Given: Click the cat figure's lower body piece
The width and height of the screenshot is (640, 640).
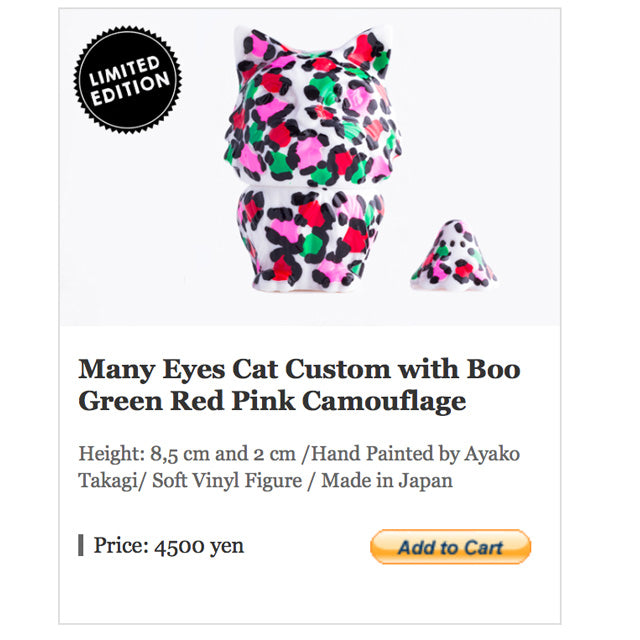Looking at the screenshot, I should (x=309, y=240).
